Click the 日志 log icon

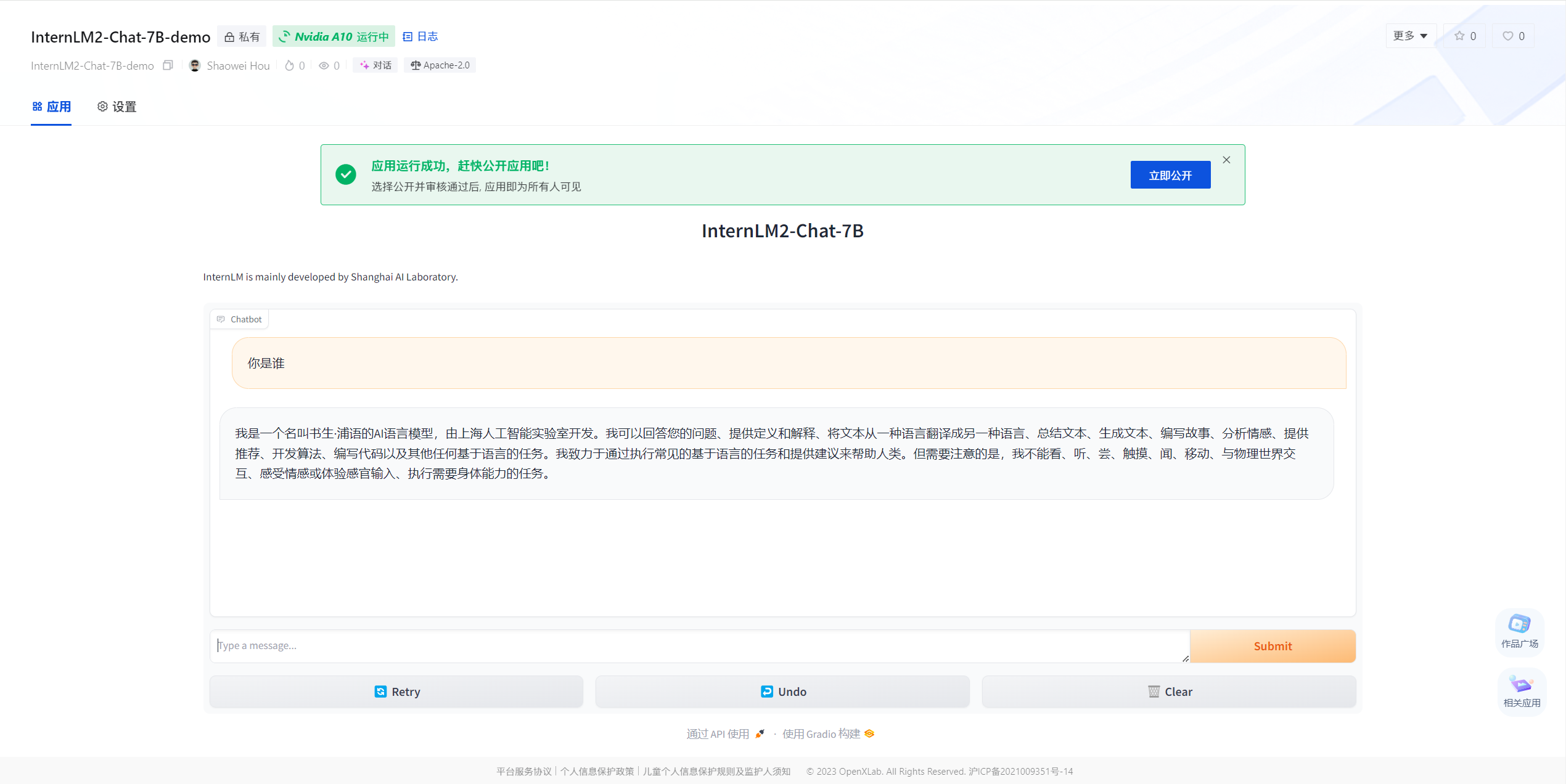408,37
